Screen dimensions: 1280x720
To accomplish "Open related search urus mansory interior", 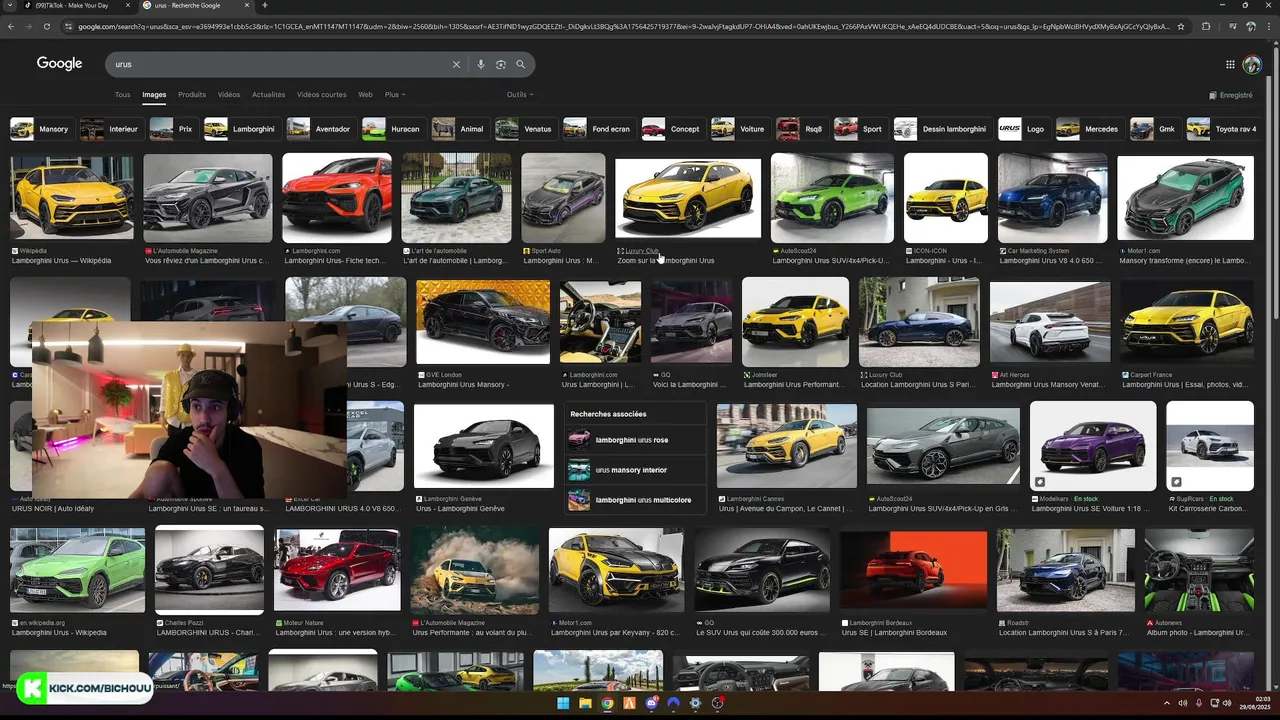I will click(636, 469).
